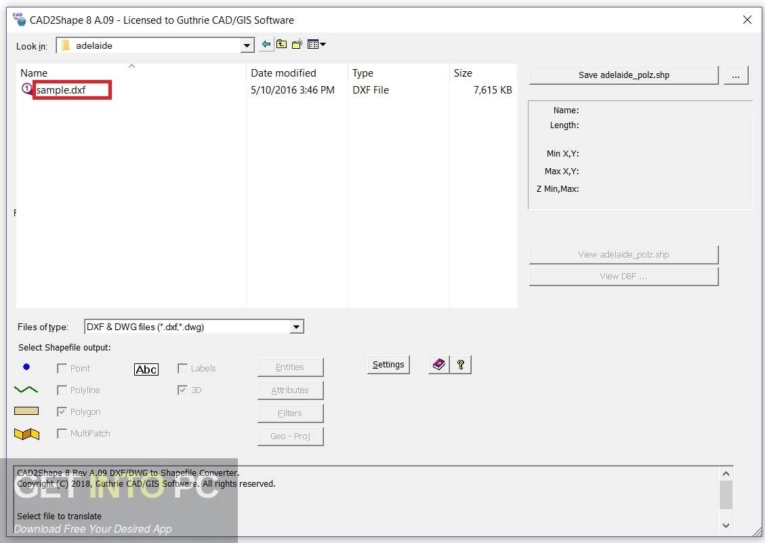Click the blue Point symbol icon

coord(26,367)
